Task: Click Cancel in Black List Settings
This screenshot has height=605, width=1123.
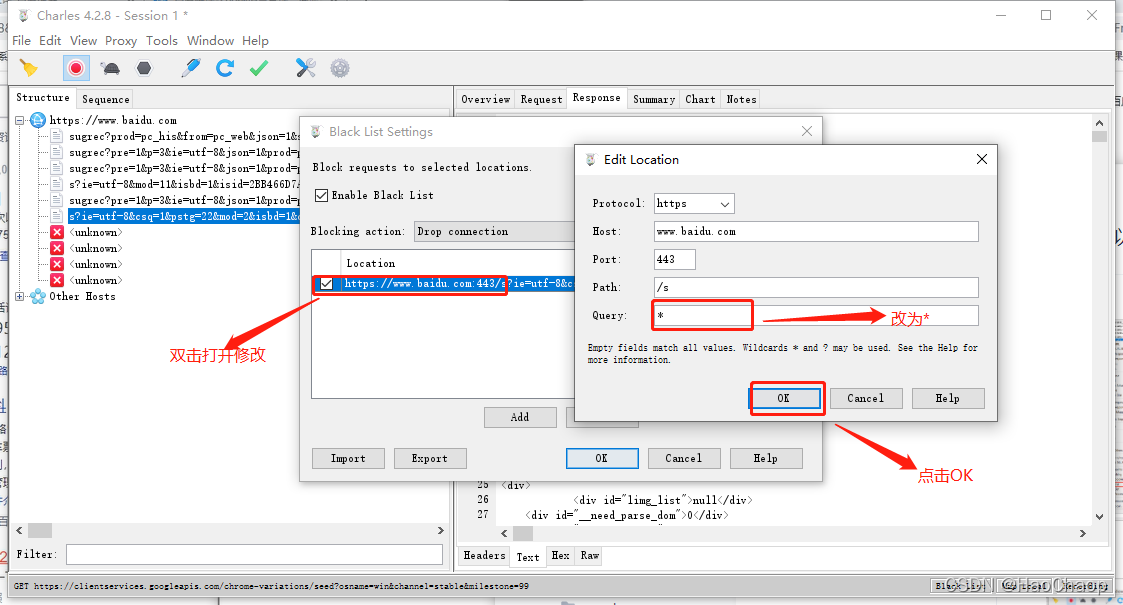Action: point(684,458)
